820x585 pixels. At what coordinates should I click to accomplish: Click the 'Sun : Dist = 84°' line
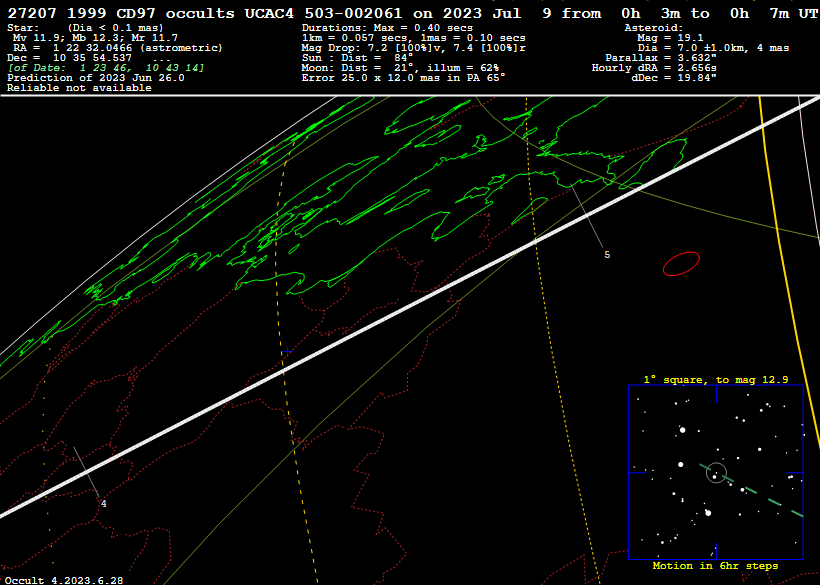[x=358, y=58]
